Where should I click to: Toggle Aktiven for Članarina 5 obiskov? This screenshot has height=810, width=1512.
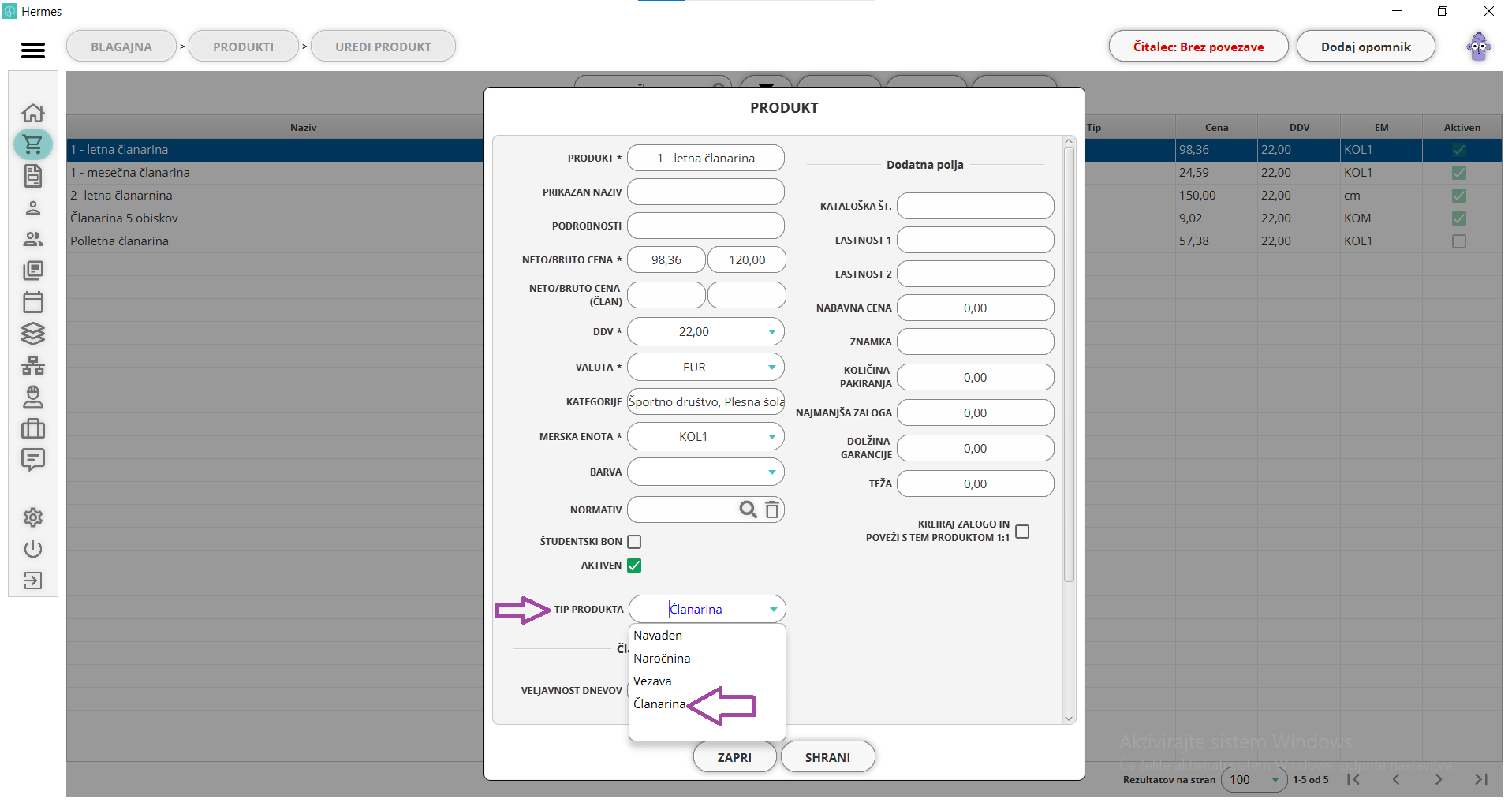coord(1459,218)
